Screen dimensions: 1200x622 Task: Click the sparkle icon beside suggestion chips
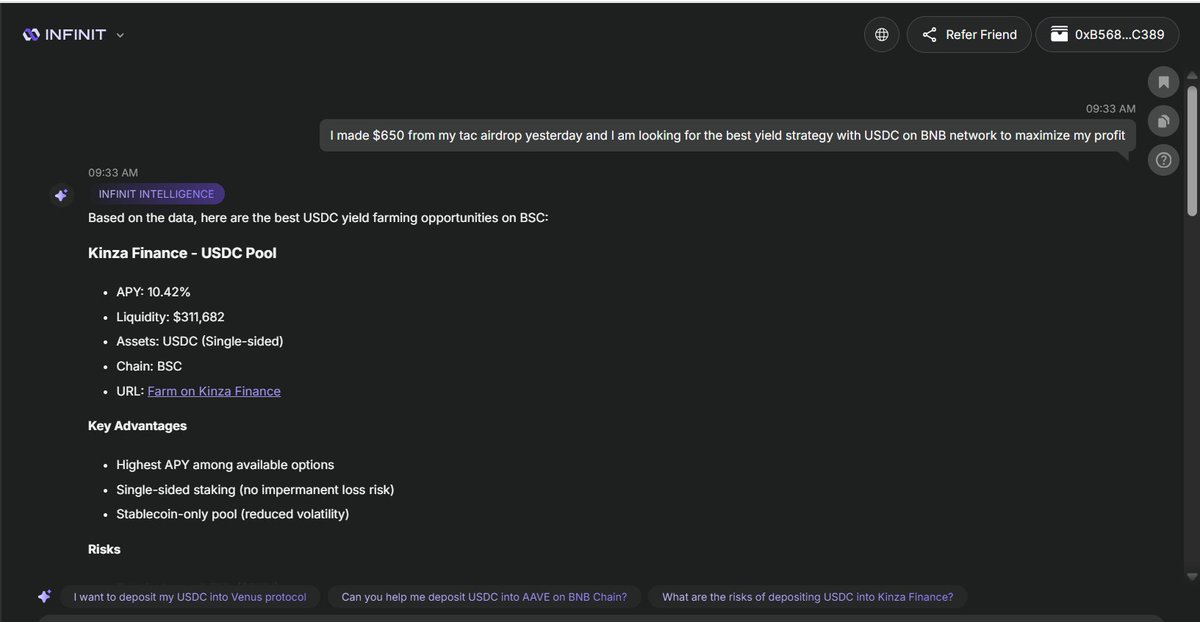[44, 596]
